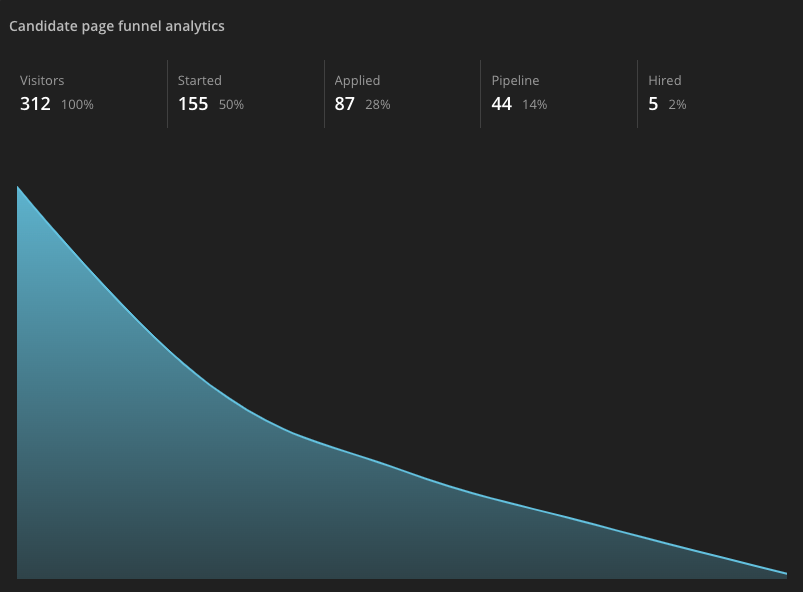This screenshot has width=803, height=592.
Task: Click the 'Candidate page funnel analytics' title
Action: (117, 26)
